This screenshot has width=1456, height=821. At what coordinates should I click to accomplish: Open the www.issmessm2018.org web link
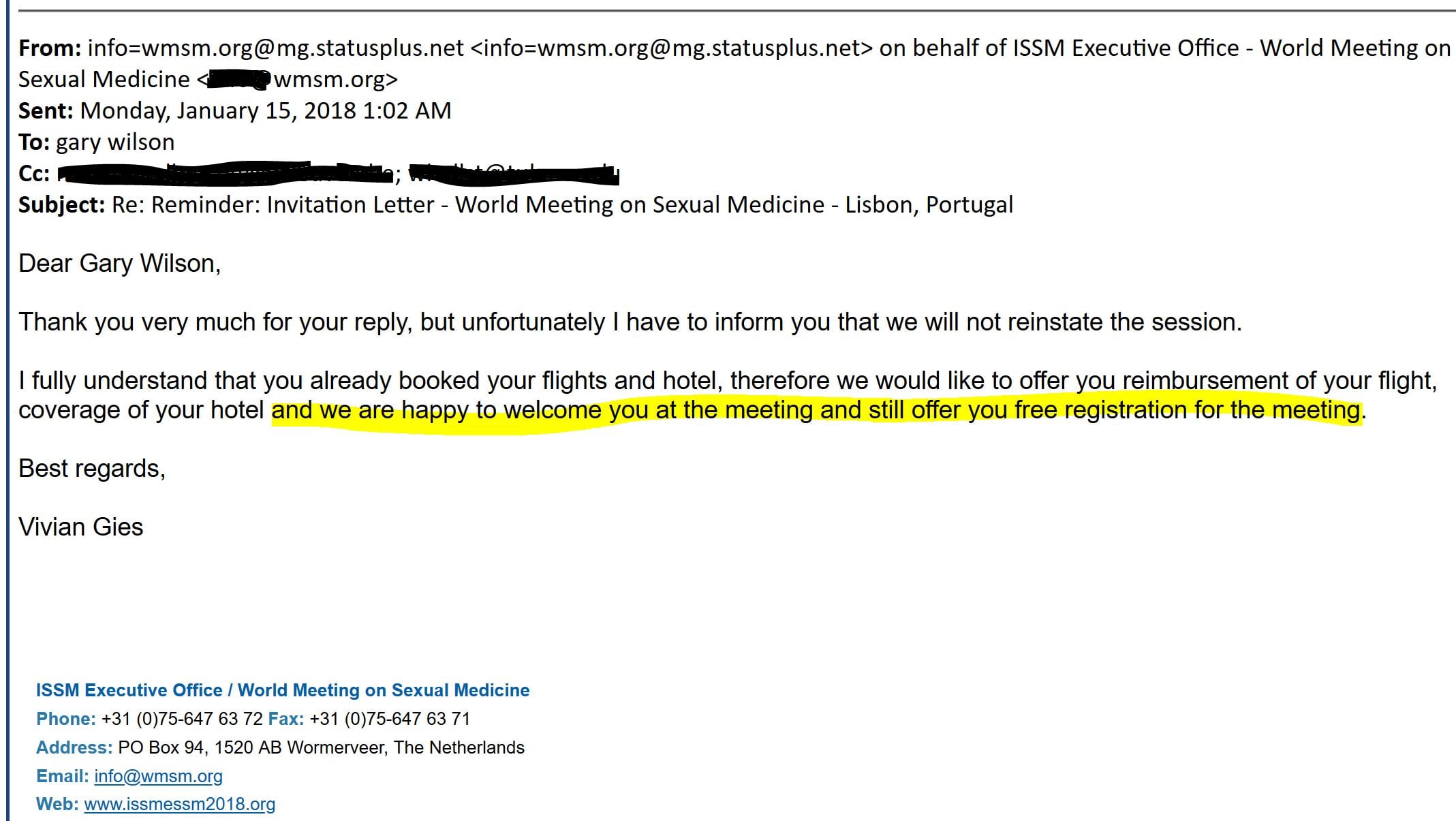[x=179, y=804]
